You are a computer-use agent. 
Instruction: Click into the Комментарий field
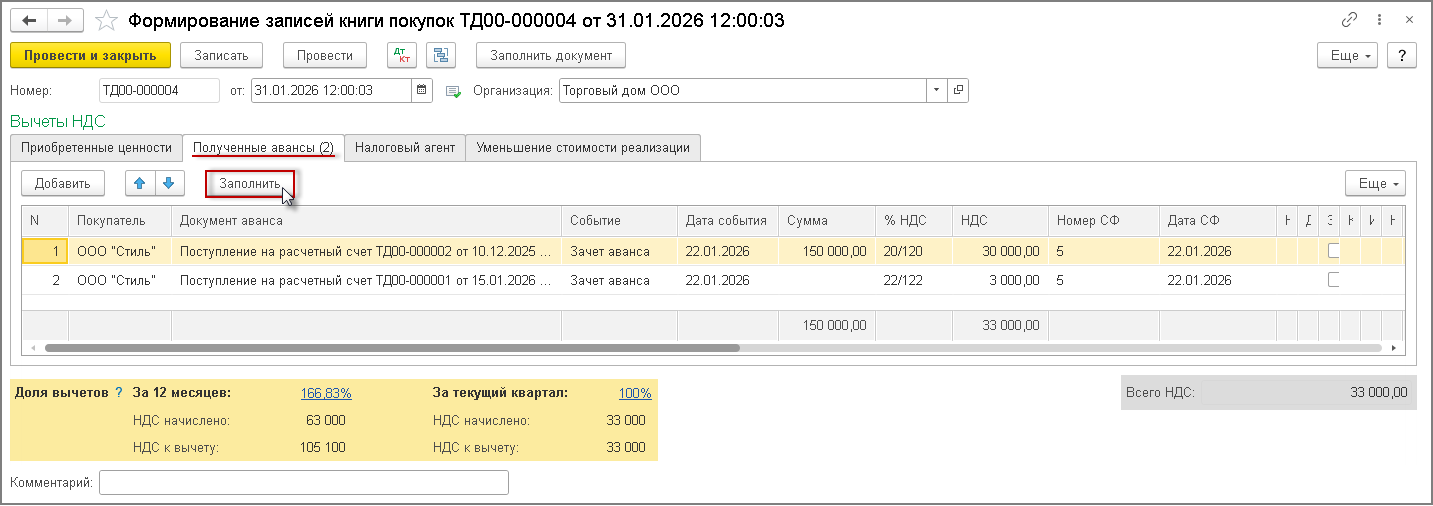304,483
